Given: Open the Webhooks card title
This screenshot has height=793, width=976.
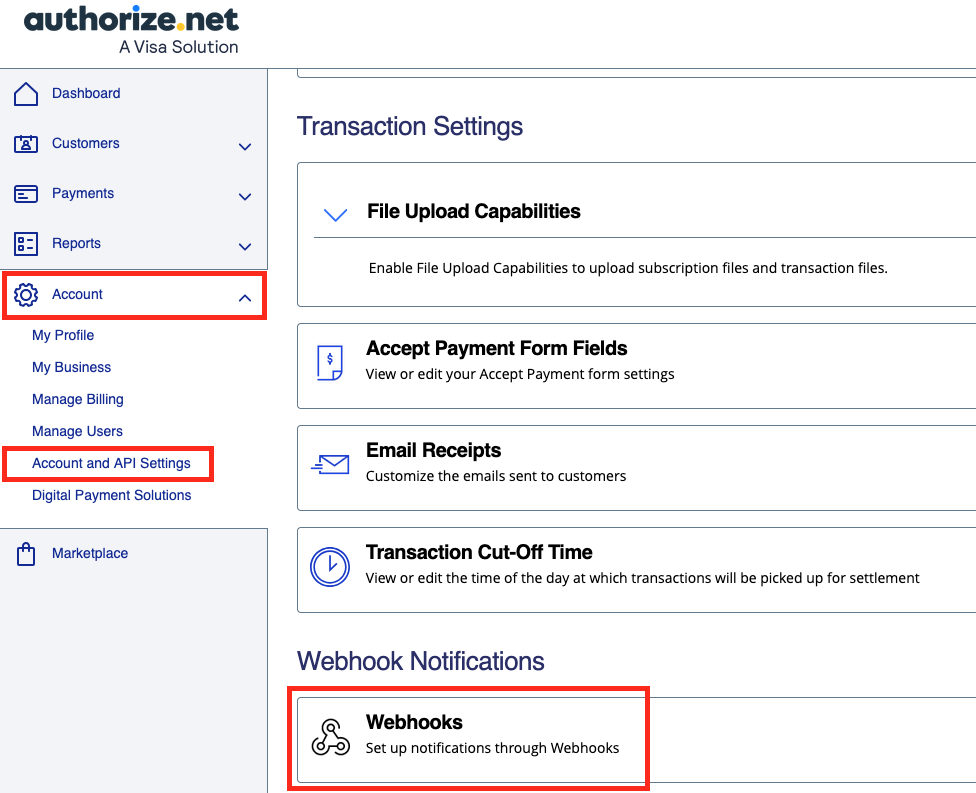Looking at the screenshot, I should coord(414,722).
